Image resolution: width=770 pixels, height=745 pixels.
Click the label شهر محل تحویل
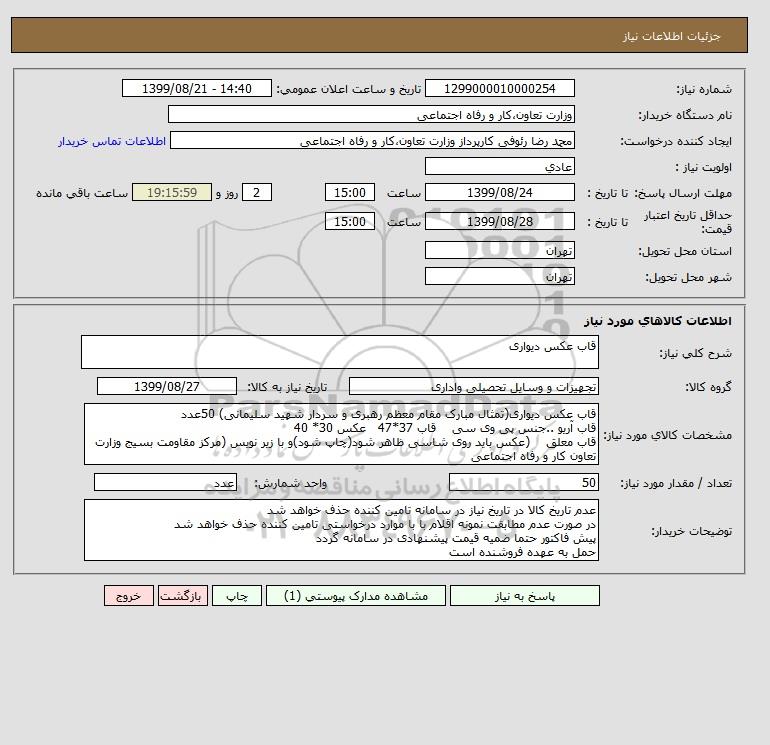point(688,277)
